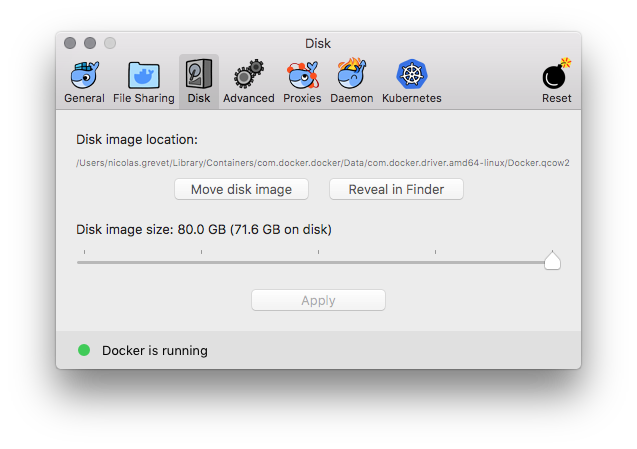Screen dimensions: 637x449
Task: Click the Docker.qcow2 disk image path text
Action: click(323, 163)
